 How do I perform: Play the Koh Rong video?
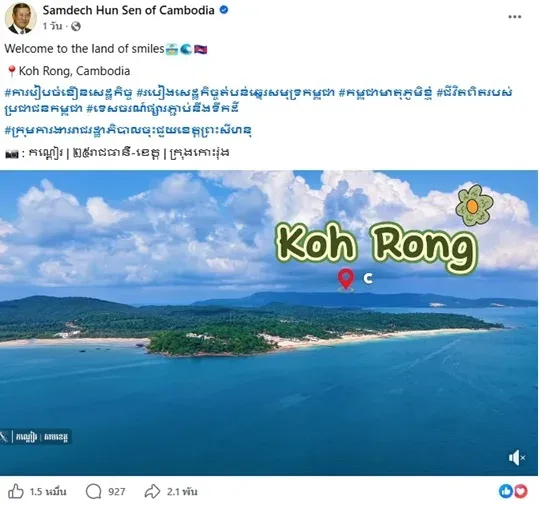point(269,323)
